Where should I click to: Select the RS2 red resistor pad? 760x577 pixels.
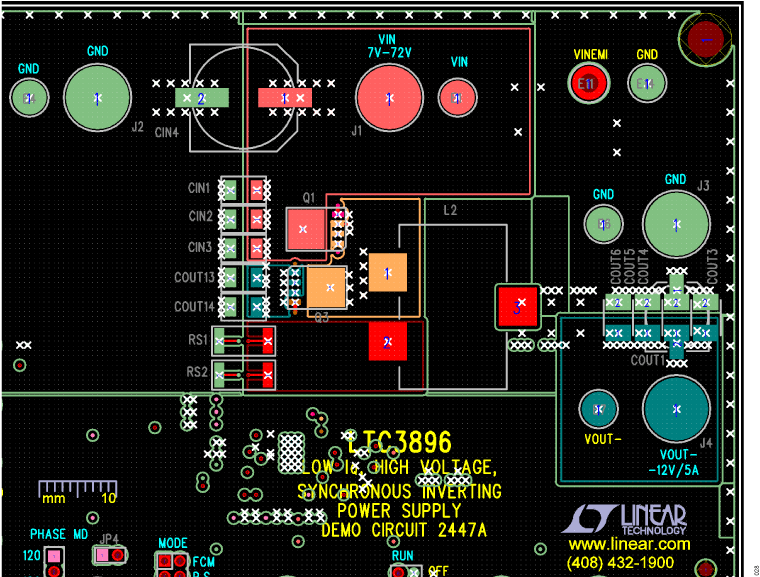point(268,375)
